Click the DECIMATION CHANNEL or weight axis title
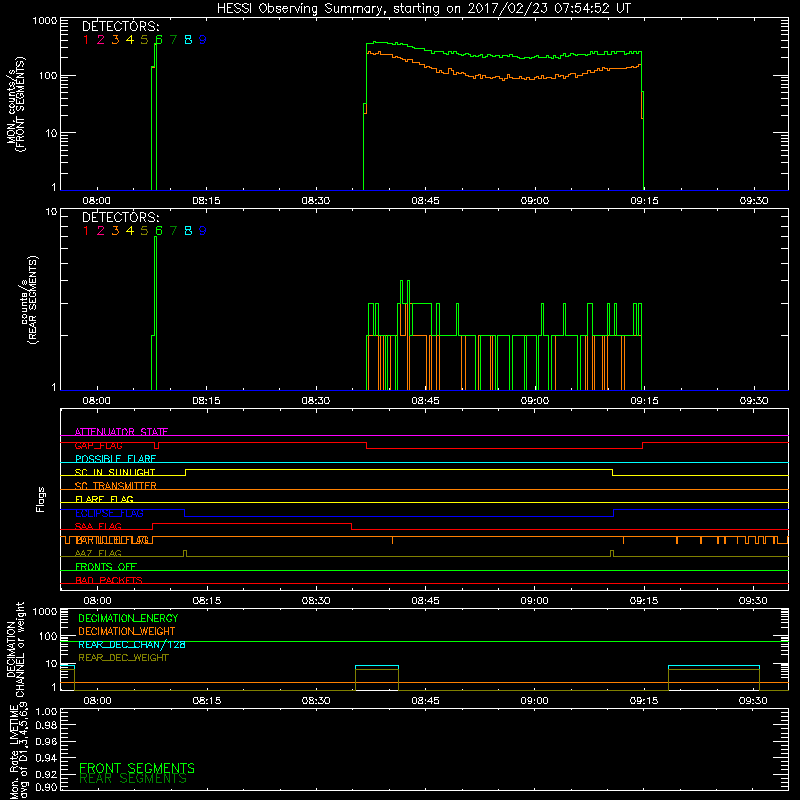800x800 pixels. [x=15, y=649]
